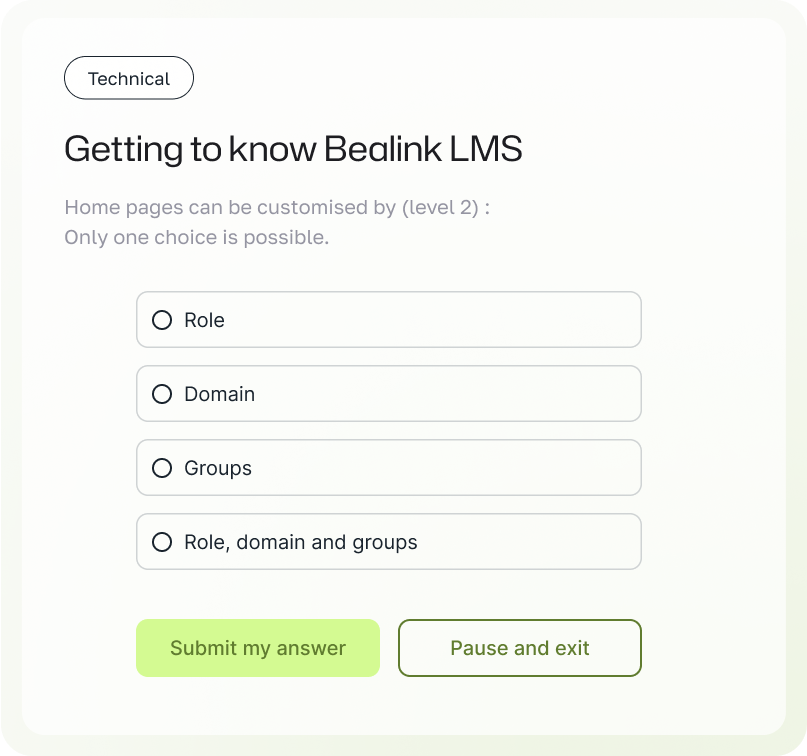
Task: Pick the last answer card's empty right side
Action: click(x=540, y=542)
